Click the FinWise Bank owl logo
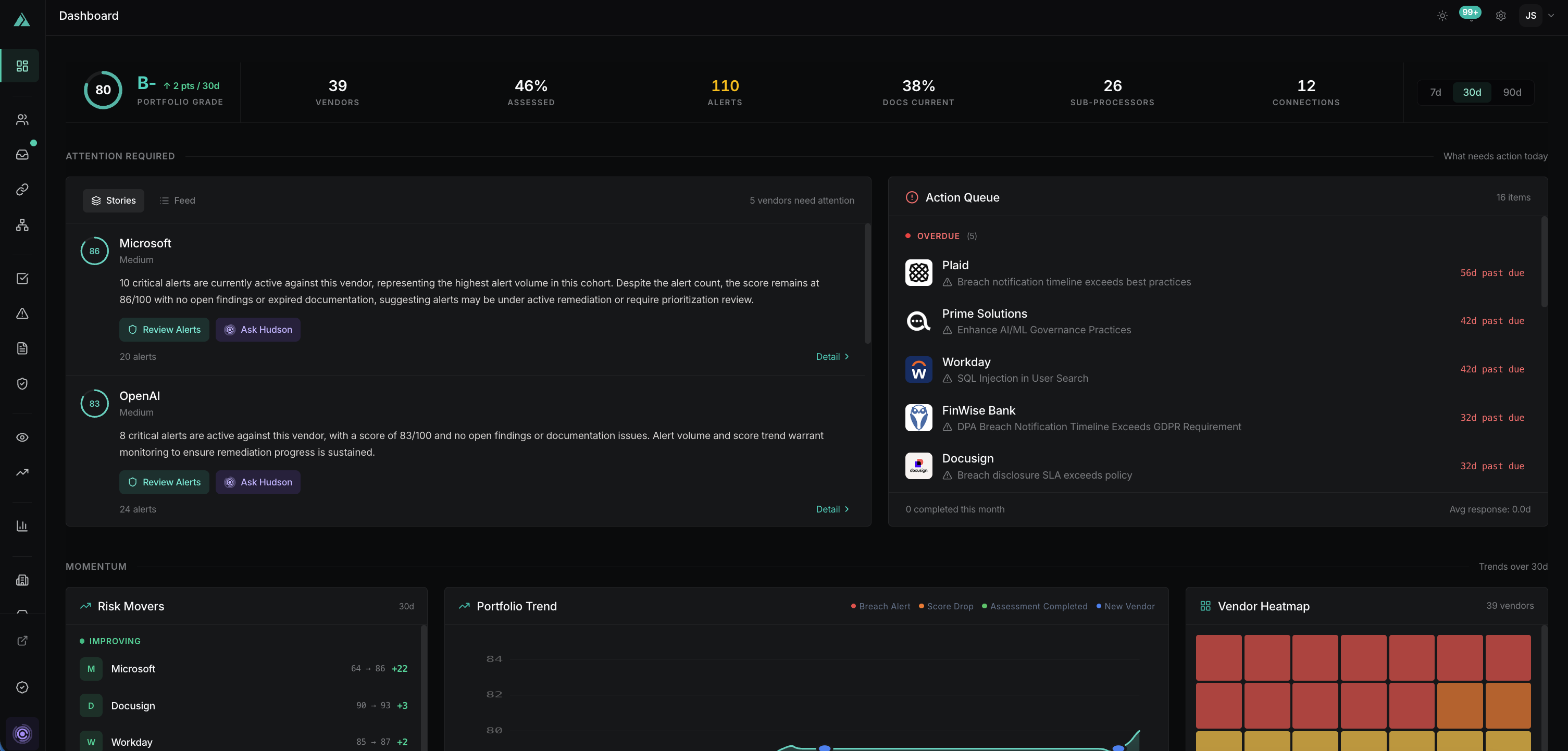Viewport: 1568px width, 751px height. point(918,418)
